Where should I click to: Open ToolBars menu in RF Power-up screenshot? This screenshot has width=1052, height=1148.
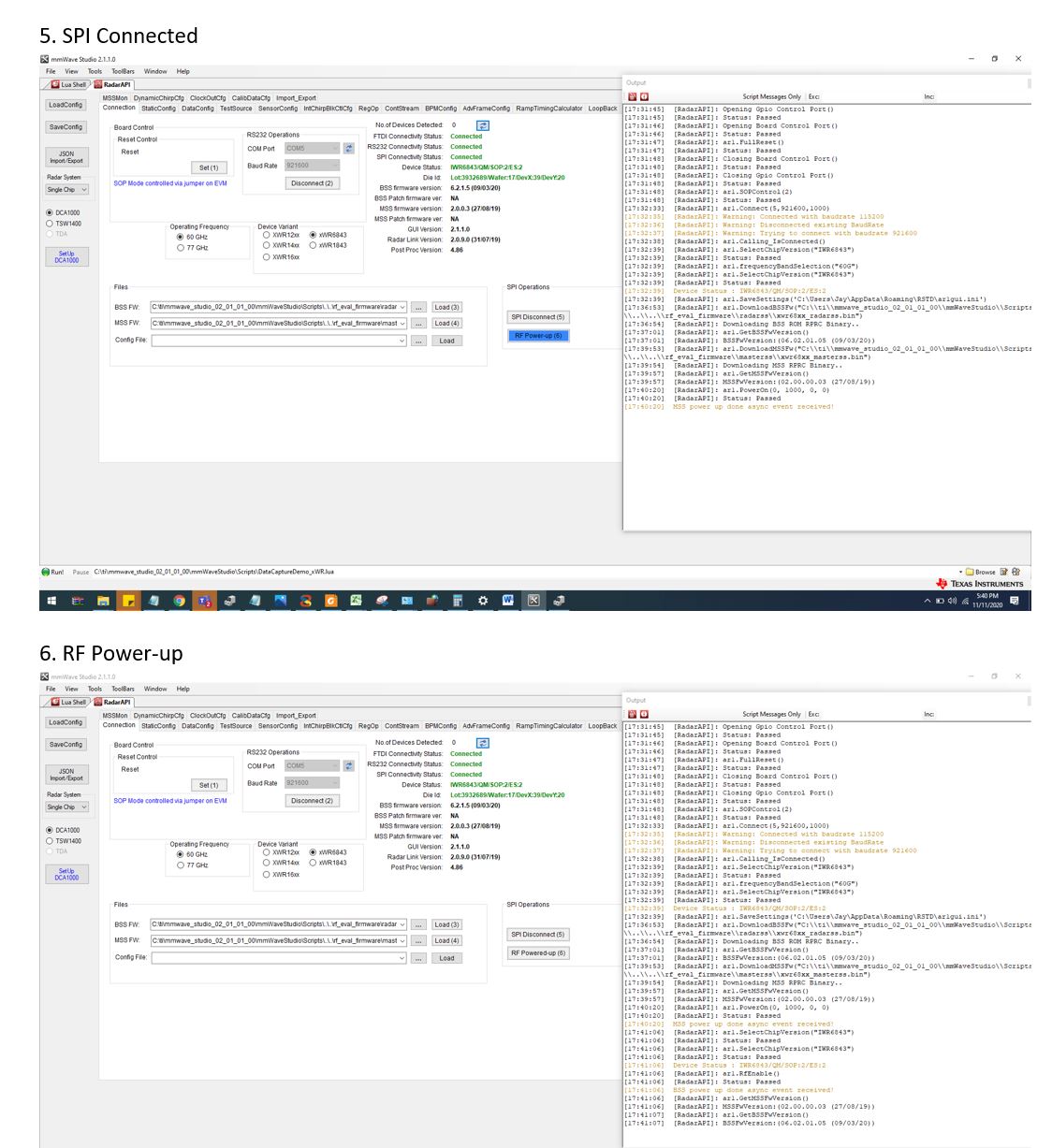(123, 689)
